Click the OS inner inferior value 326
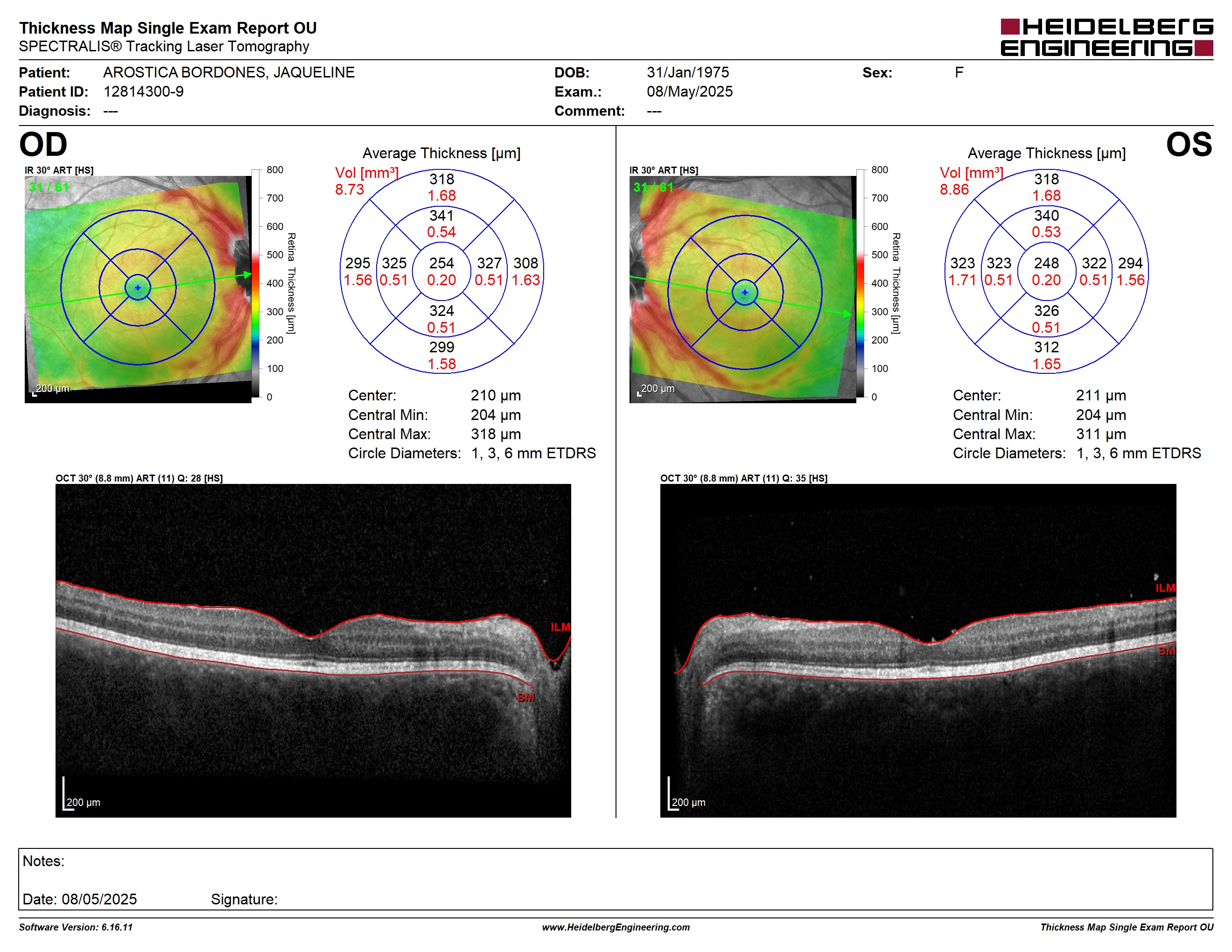 click(x=1046, y=311)
